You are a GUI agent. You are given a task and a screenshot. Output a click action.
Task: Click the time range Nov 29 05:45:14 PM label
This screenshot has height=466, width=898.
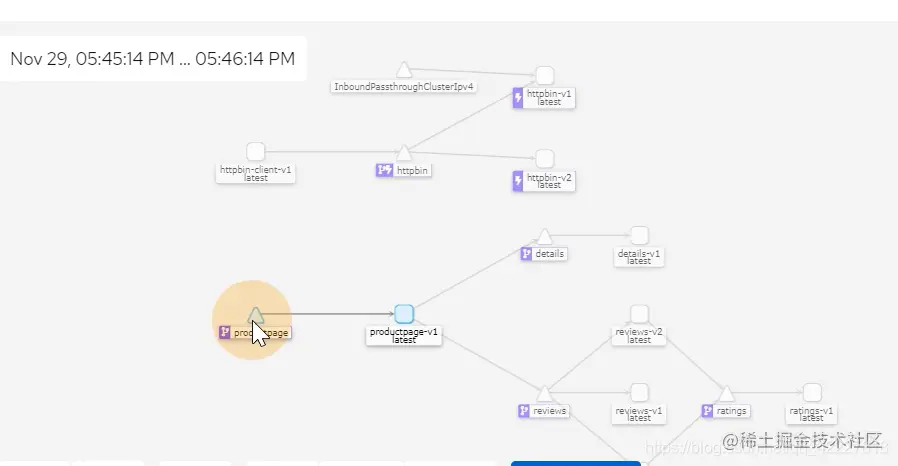(x=152, y=59)
